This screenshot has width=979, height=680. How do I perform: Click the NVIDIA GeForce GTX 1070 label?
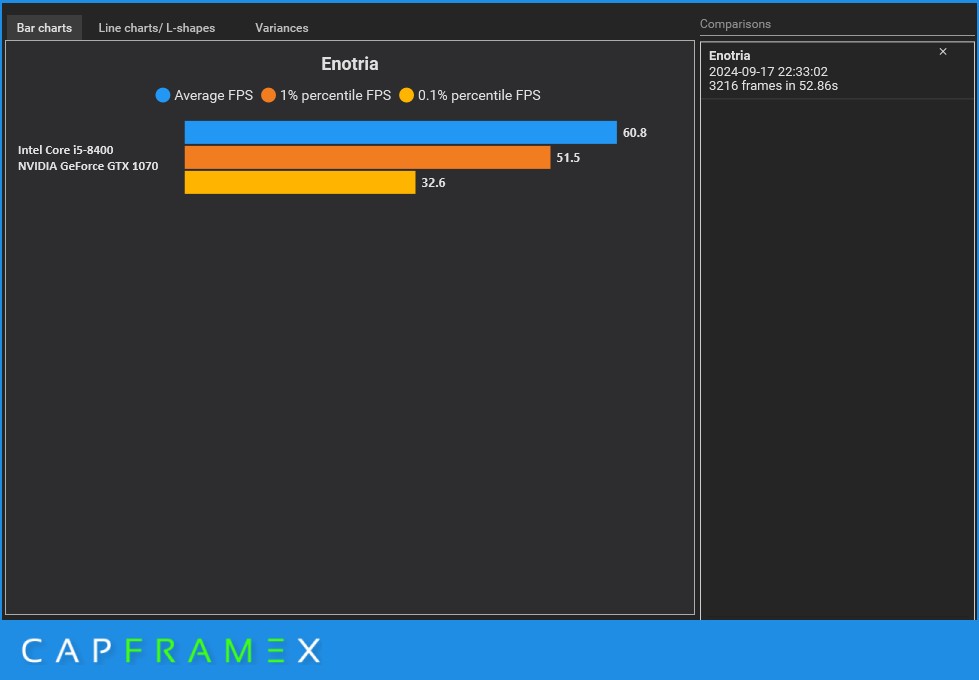(88, 166)
